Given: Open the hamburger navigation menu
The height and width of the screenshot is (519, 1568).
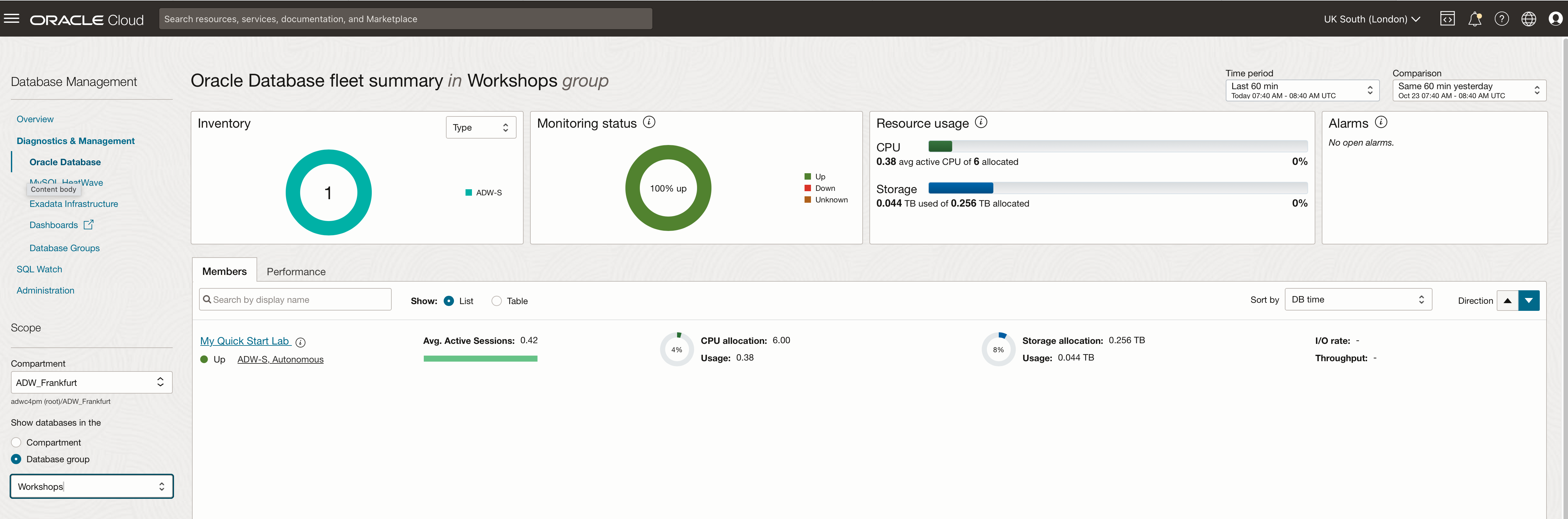Looking at the screenshot, I should [x=12, y=19].
